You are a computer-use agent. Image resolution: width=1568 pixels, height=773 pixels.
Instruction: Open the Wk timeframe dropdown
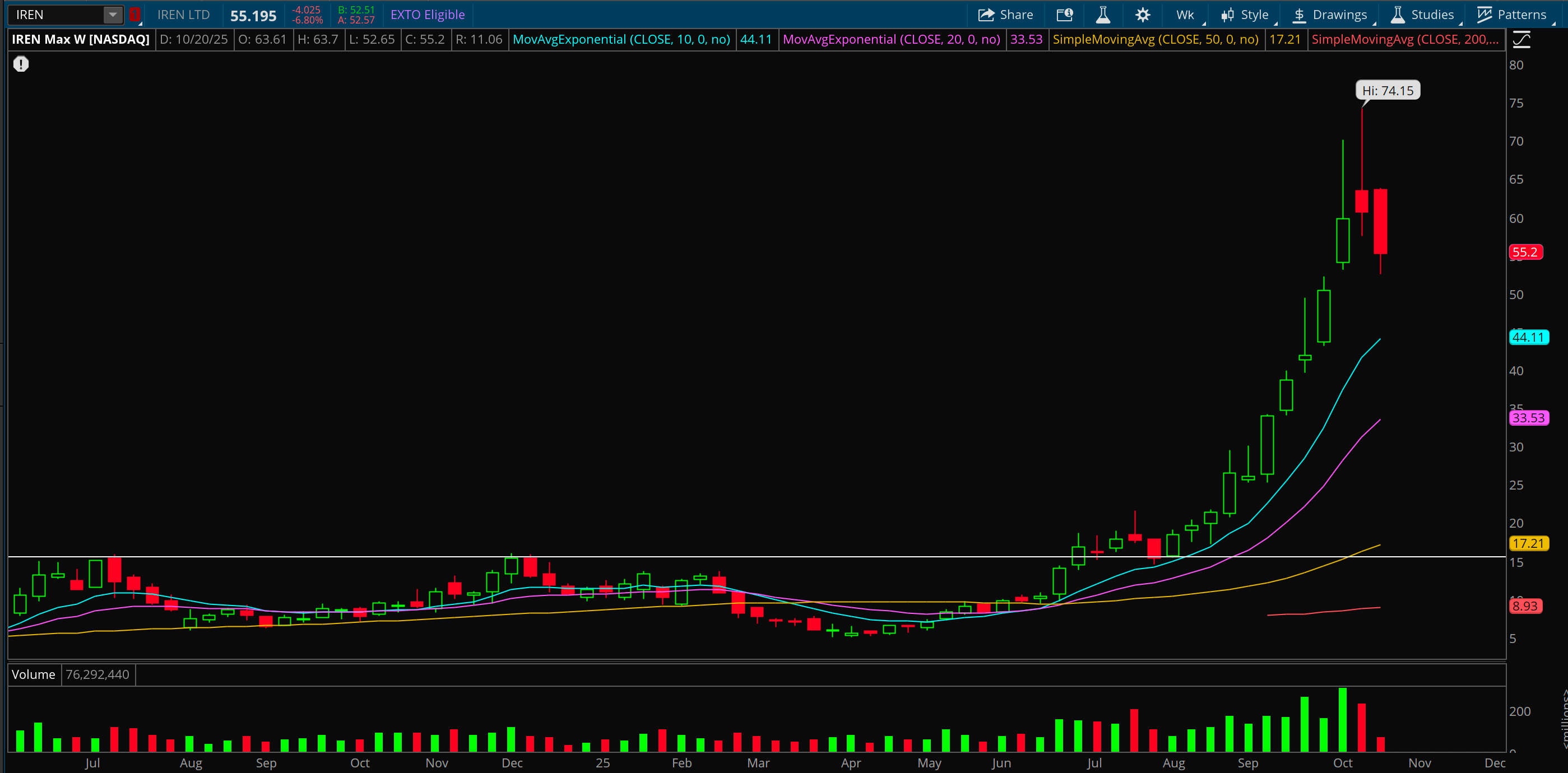pyautogui.click(x=1185, y=15)
